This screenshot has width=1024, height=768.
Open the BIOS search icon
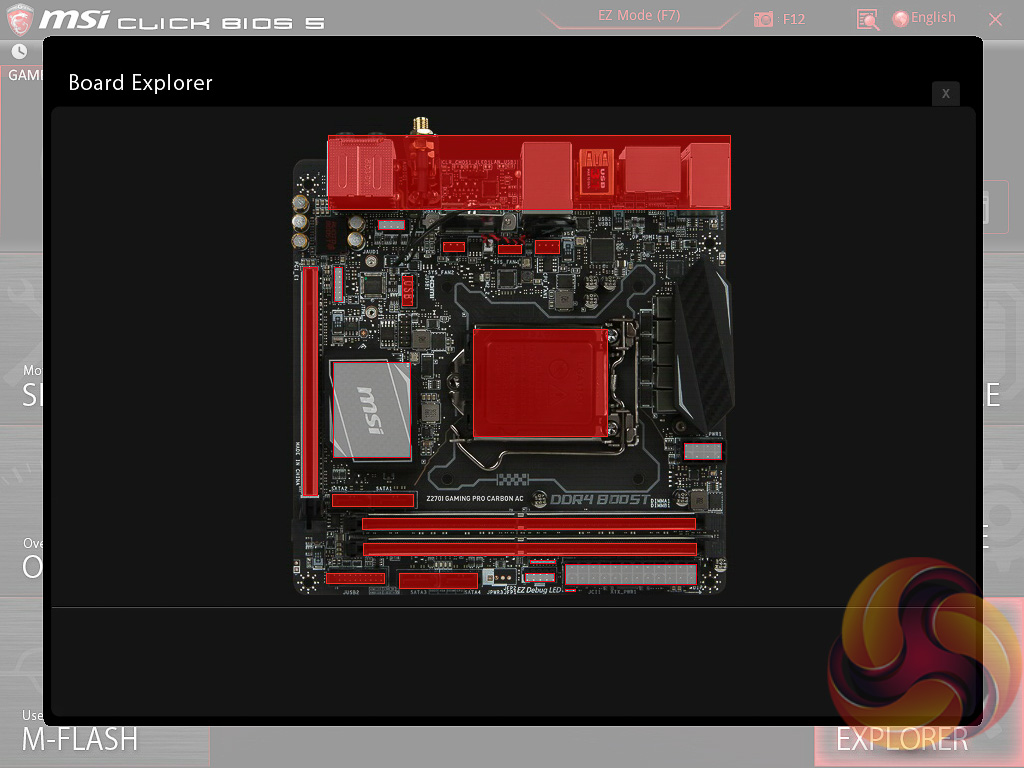(x=867, y=19)
